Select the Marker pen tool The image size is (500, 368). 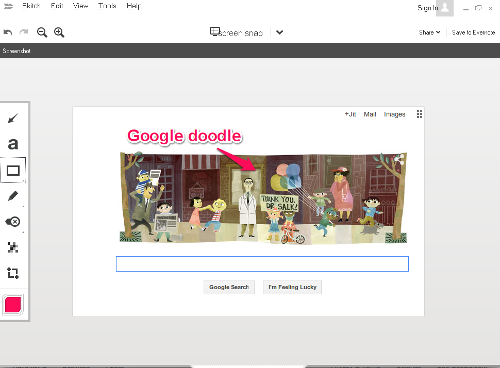13,196
